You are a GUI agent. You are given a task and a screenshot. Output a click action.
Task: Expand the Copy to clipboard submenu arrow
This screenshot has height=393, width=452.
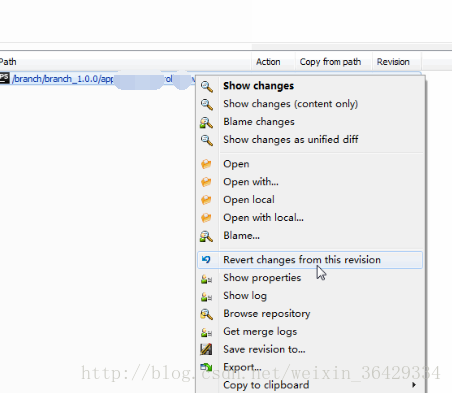pos(414,385)
